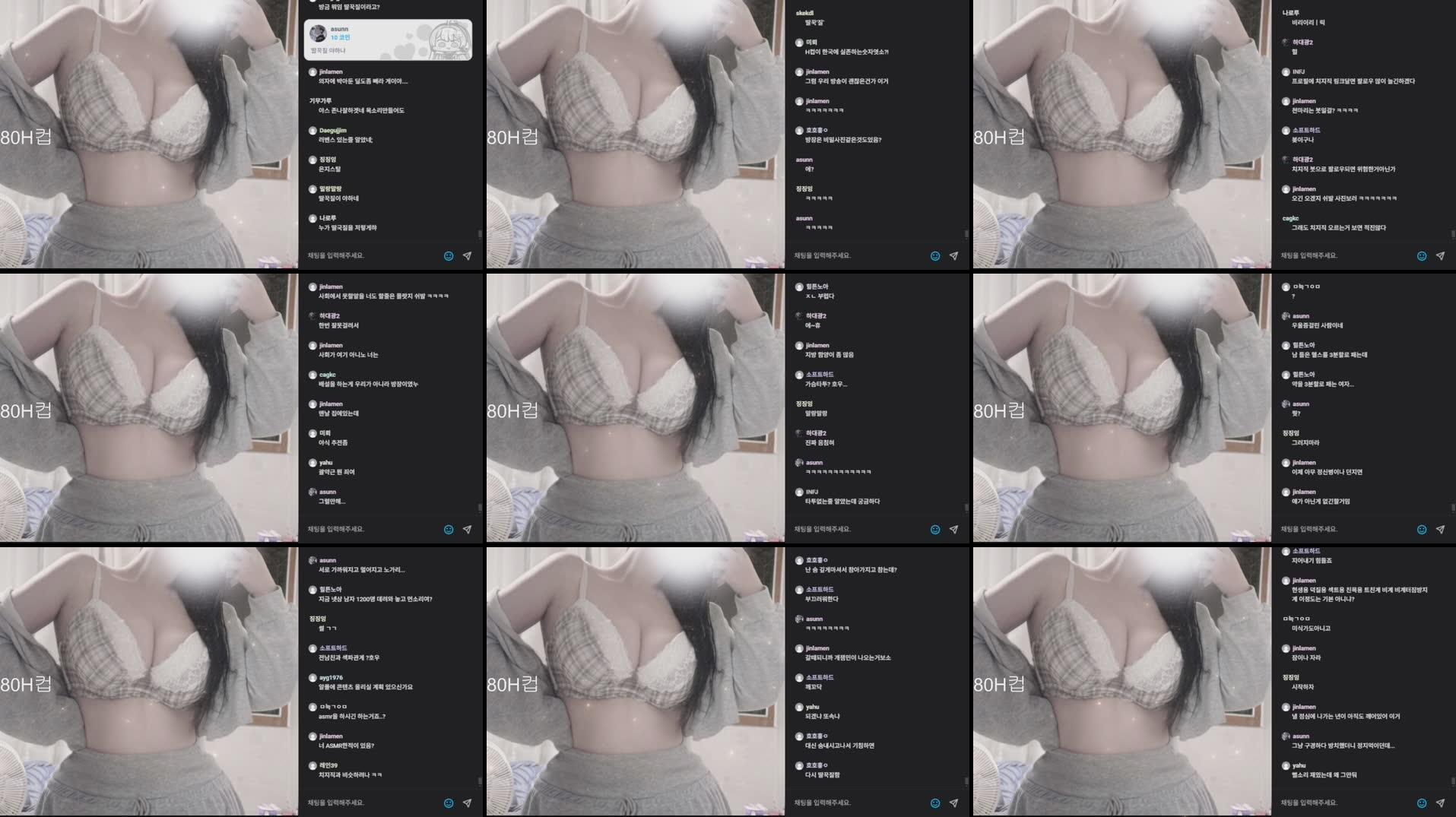Click chat scrollbar handle in top-left frame
Viewport: 1456px width, 817px height.
coord(480,234)
